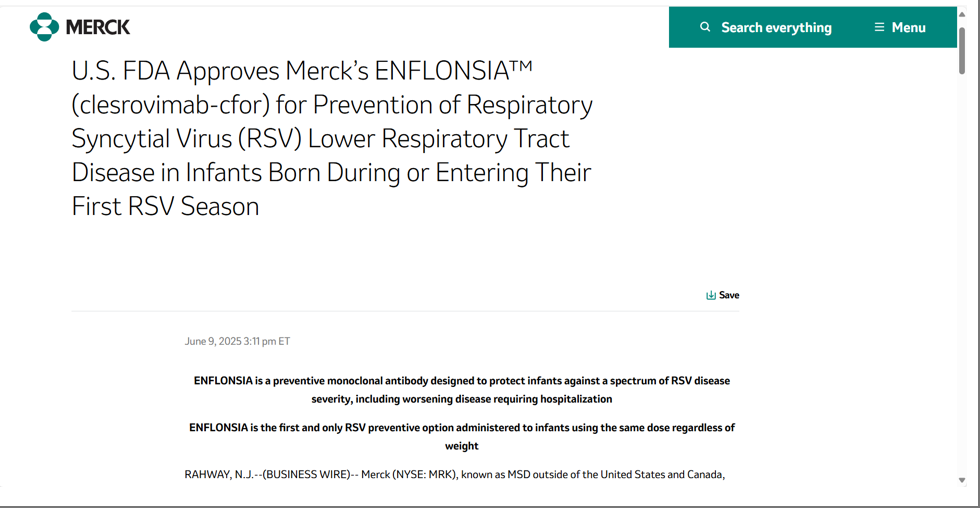The image size is (980, 508).
Task: Open the Search everything field
Action: point(766,27)
